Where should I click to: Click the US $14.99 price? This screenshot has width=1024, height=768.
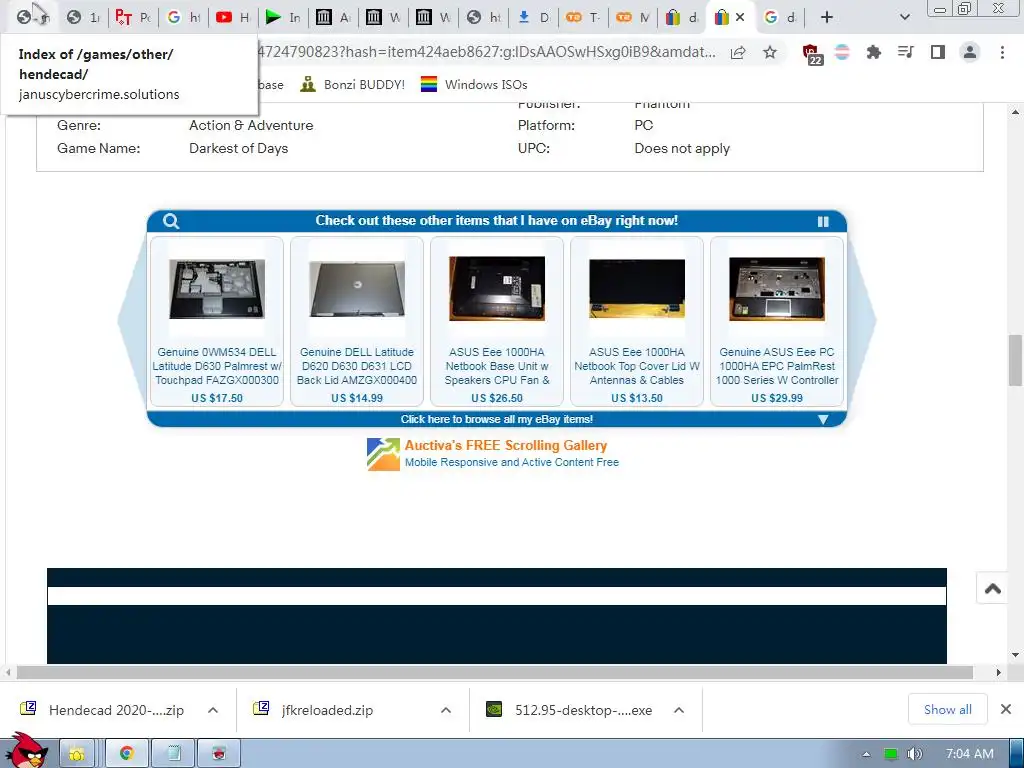click(x=357, y=398)
